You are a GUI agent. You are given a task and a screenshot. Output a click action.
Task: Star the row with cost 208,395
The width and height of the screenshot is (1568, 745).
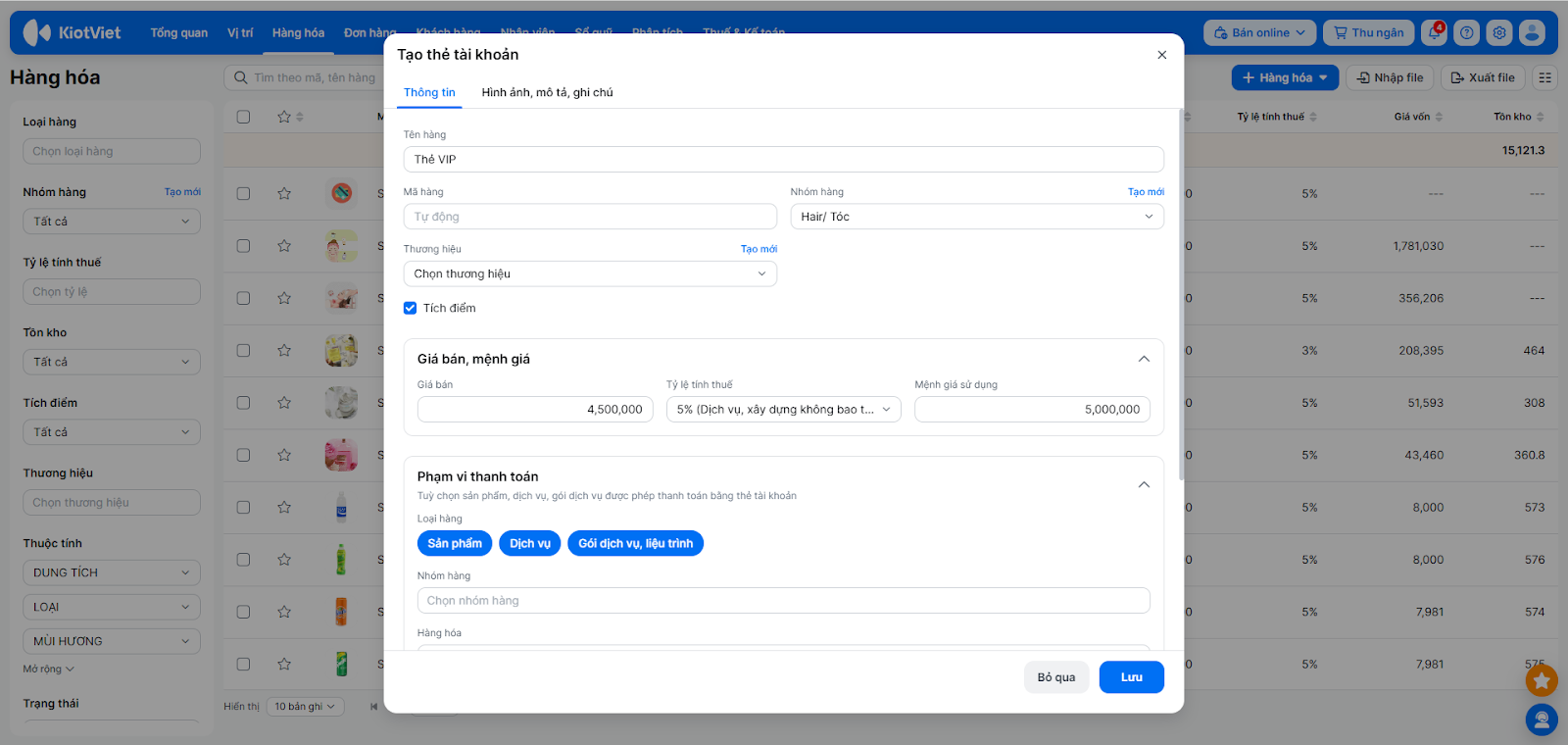[x=284, y=350]
